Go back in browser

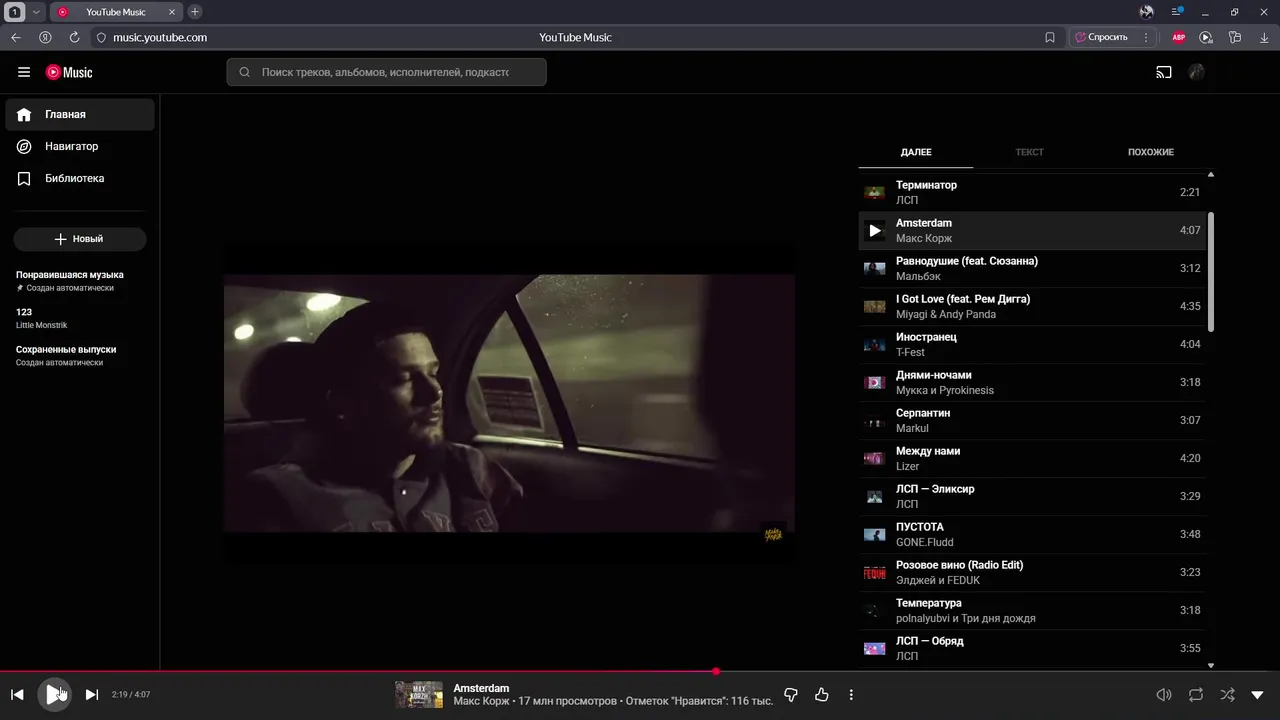point(15,37)
